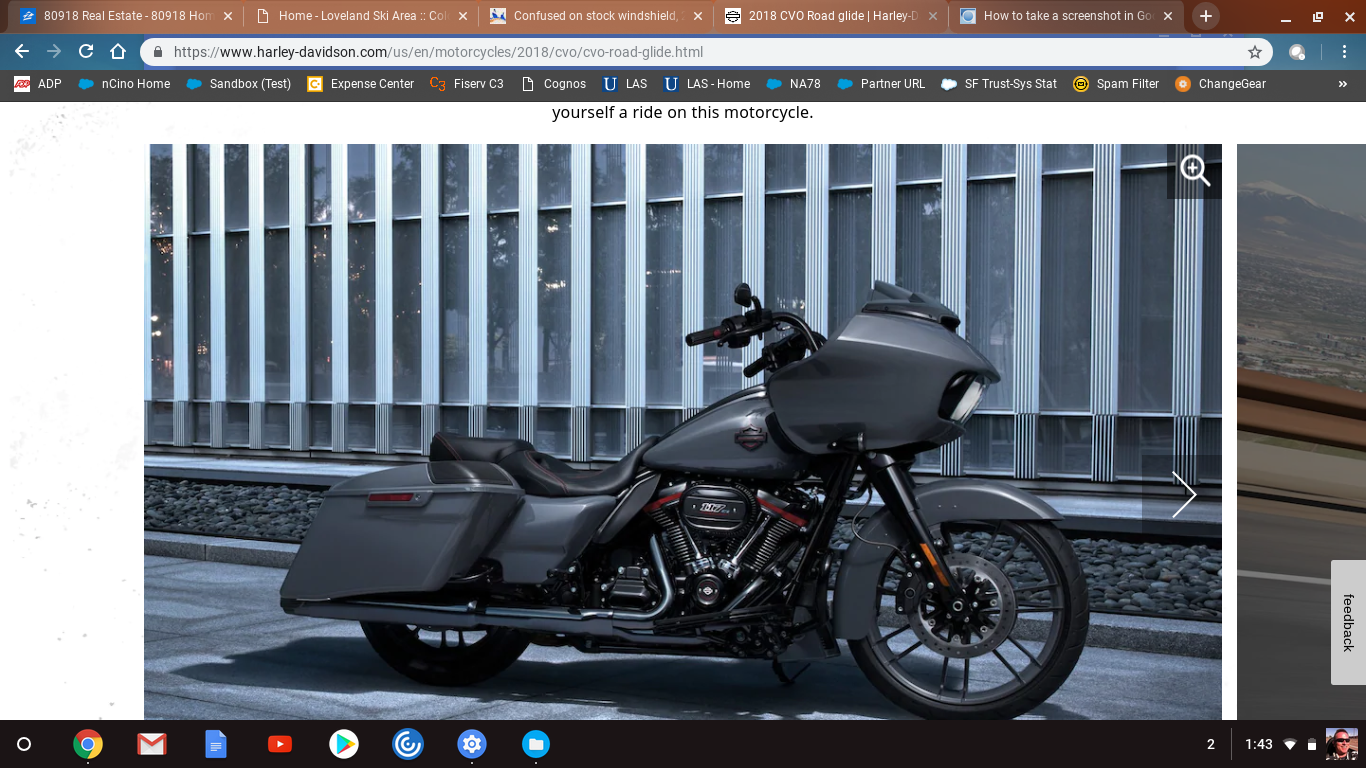This screenshot has width=1366, height=768.
Task: Switch to 80918 Real Estate tab
Action: [120, 16]
